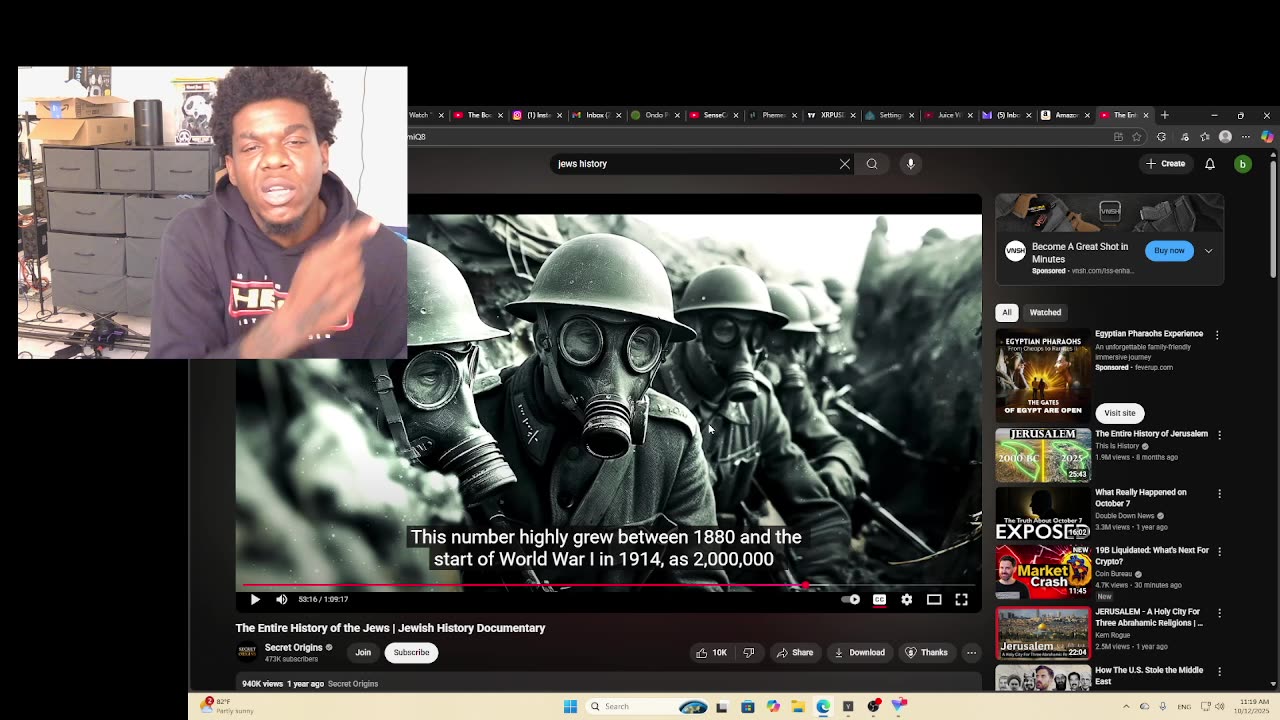This screenshot has height=720, width=1280.
Task: Open YouTube notifications bell
Action: click(1209, 164)
